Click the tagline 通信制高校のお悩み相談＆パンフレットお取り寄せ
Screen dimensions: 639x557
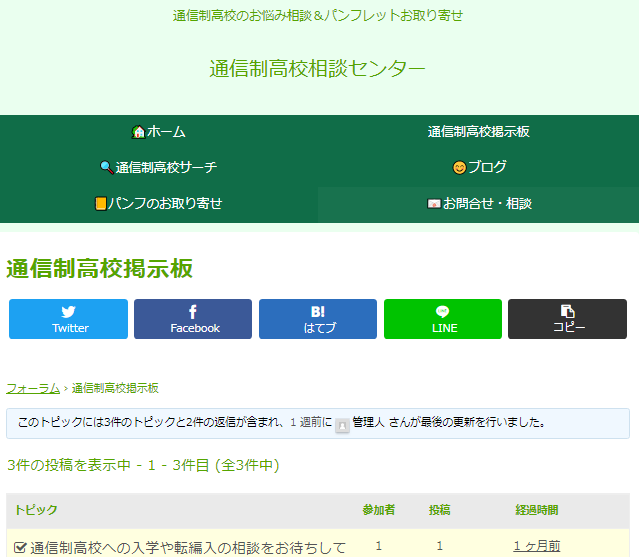[x=318, y=15]
